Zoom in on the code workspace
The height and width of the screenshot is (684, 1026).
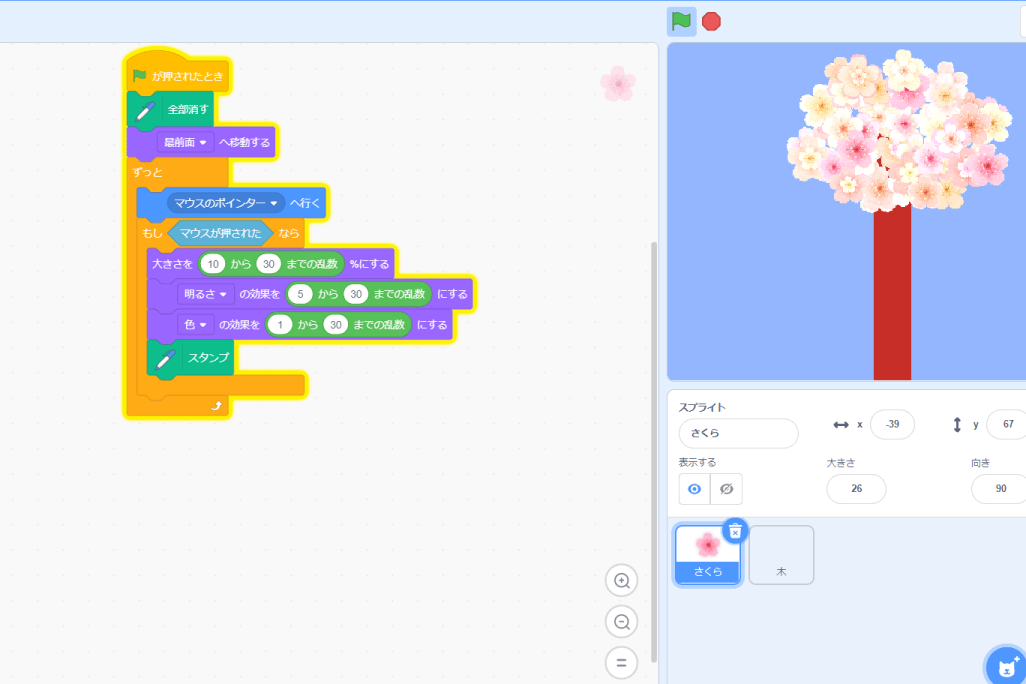pyautogui.click(x=621, y=580)
